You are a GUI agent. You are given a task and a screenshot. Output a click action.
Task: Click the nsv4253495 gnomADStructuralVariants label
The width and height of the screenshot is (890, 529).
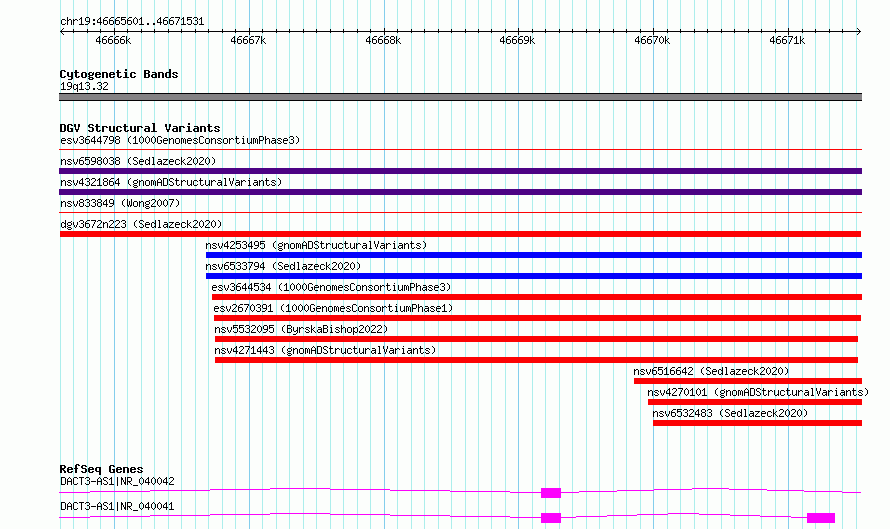coord(316,245)
